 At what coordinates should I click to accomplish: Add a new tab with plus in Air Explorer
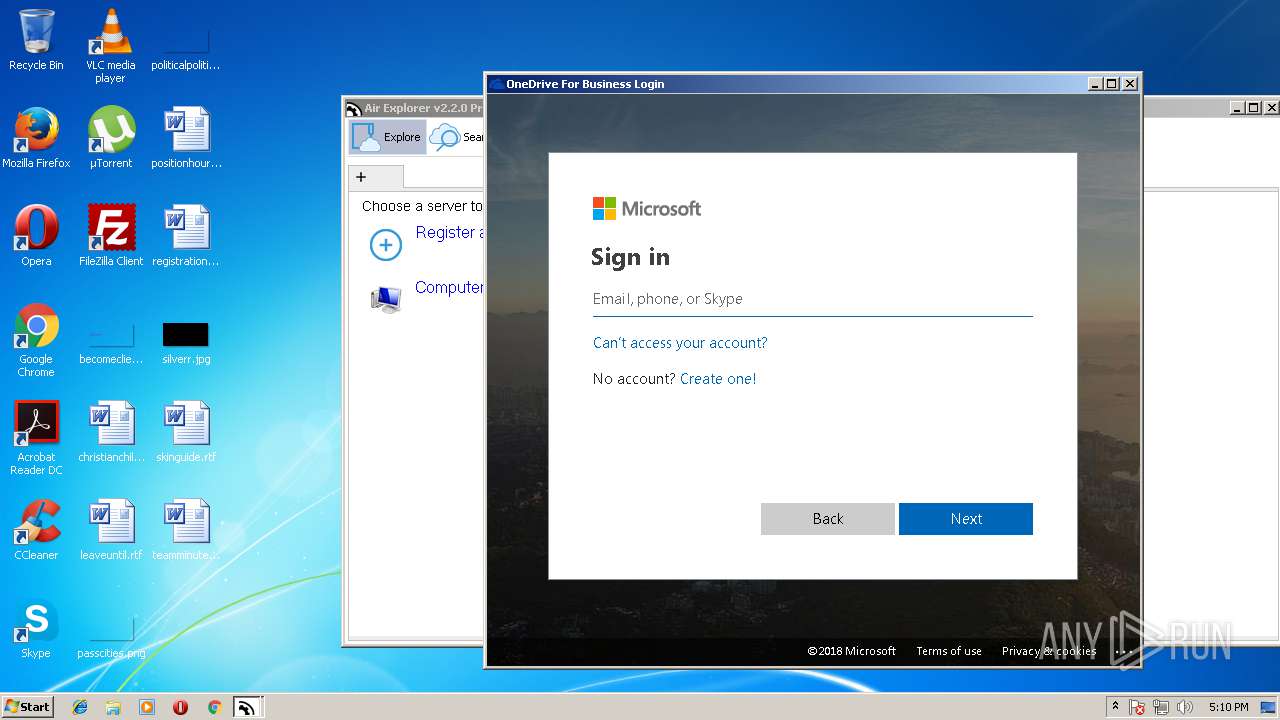[x=361, y=177]
